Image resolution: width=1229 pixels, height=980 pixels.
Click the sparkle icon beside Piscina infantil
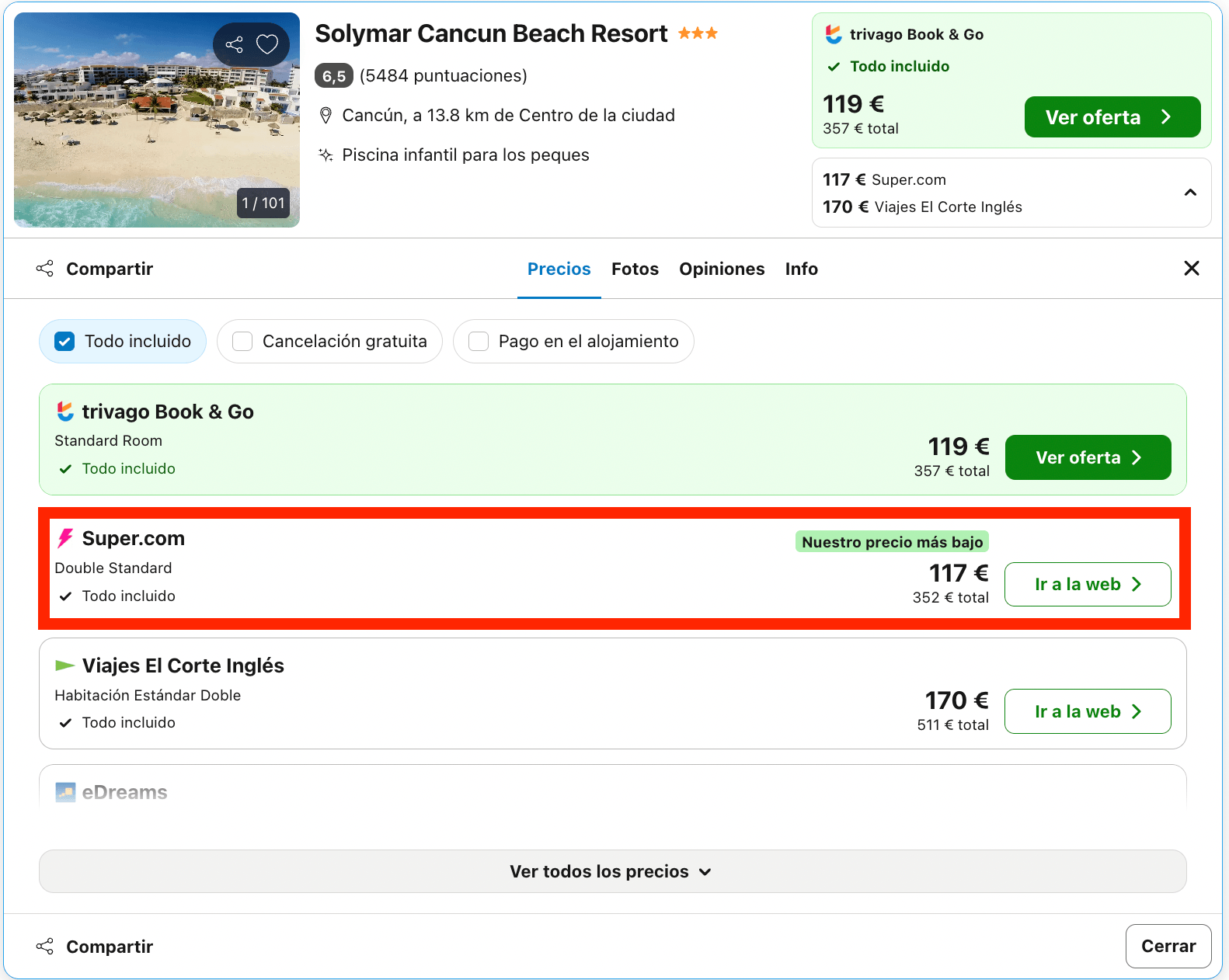tap(326, 155)
